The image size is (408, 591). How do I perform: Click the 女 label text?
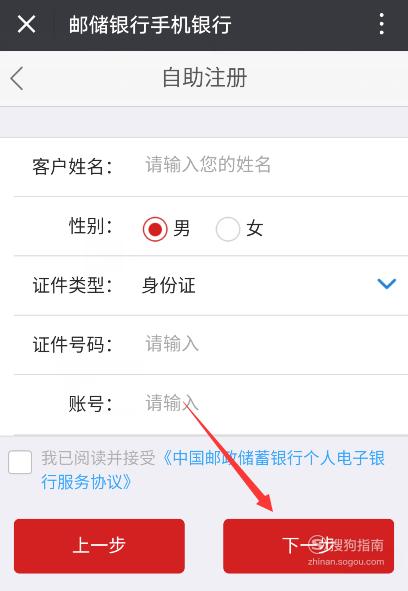click(255, 228)
